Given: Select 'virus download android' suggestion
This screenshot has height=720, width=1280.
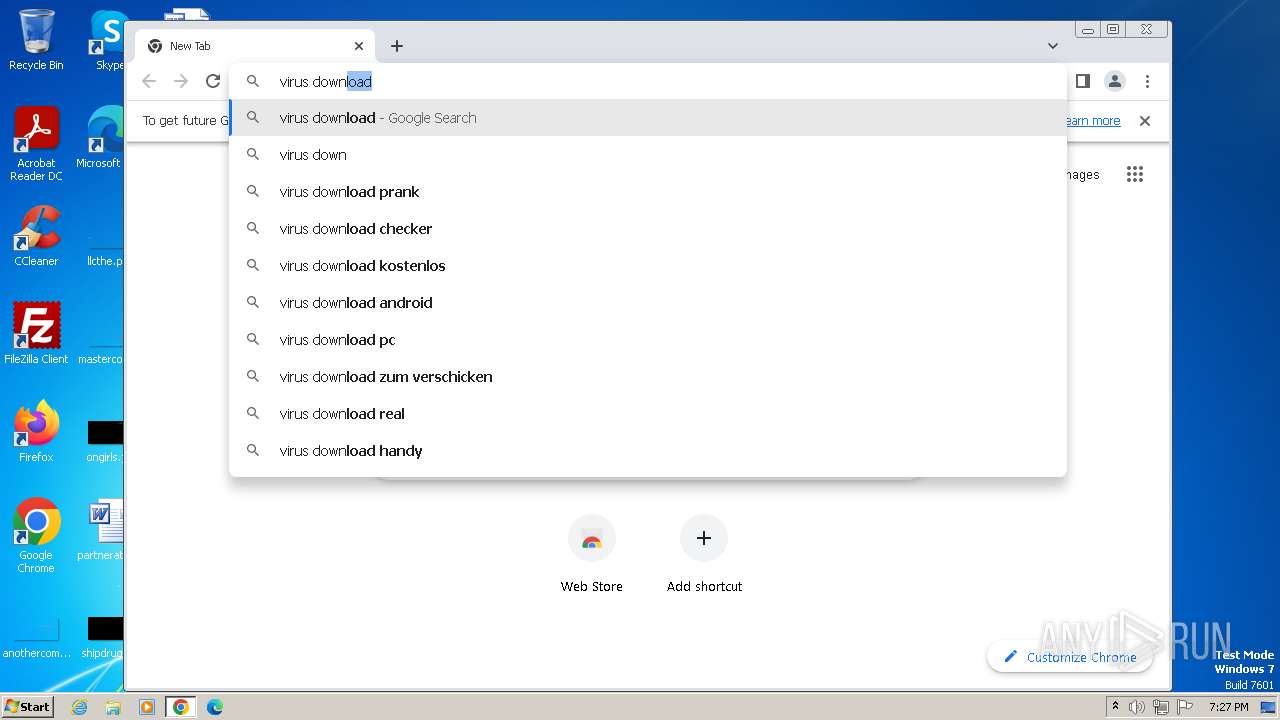Looking at the screenshot, I should click(x=648, y=303).
